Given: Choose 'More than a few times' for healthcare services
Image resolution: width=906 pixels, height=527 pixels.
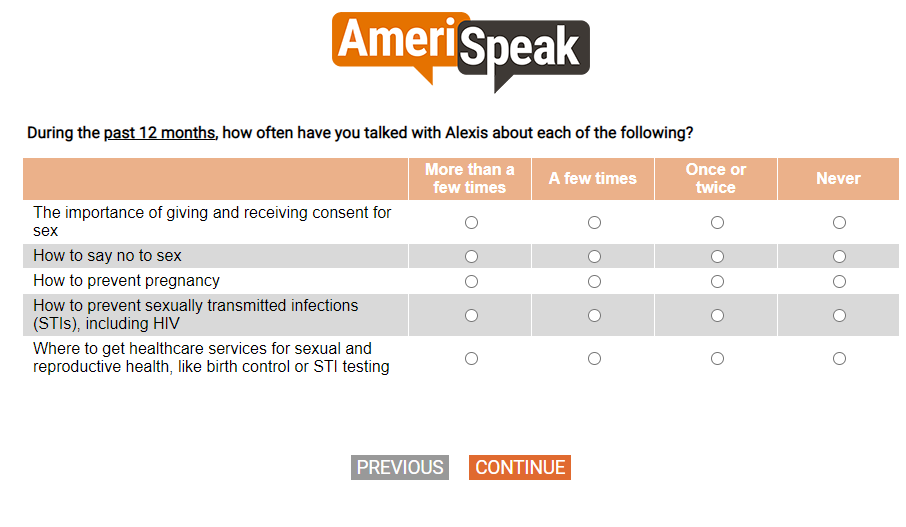Looking at the screenshot, I should coord(471,359).
